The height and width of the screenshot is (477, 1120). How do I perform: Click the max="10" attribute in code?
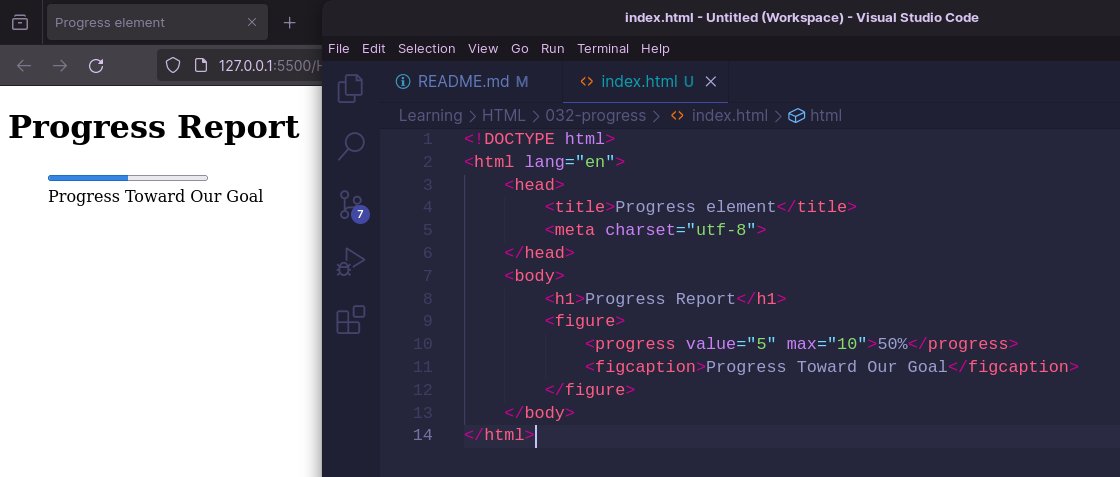(x=826, y=344)
